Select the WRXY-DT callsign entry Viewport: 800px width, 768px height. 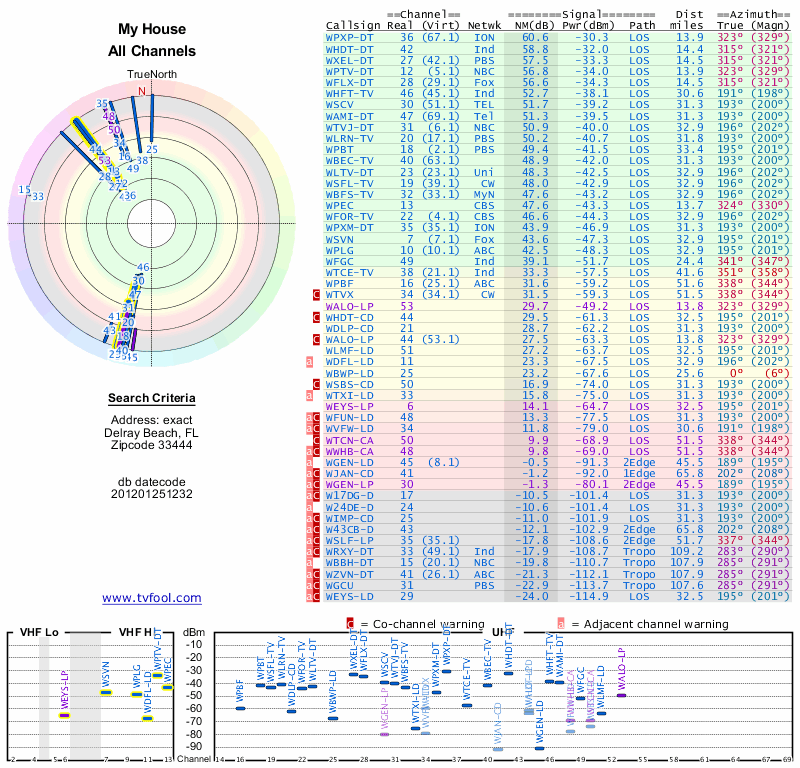pos(349,552)
